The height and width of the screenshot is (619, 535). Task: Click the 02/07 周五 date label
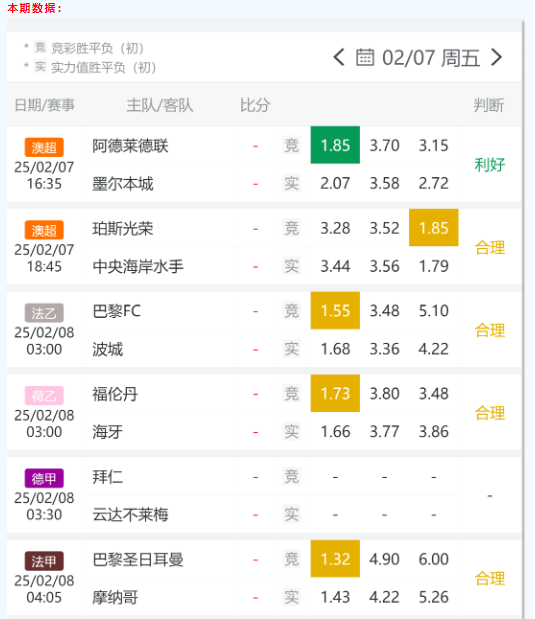coord(431,58)
